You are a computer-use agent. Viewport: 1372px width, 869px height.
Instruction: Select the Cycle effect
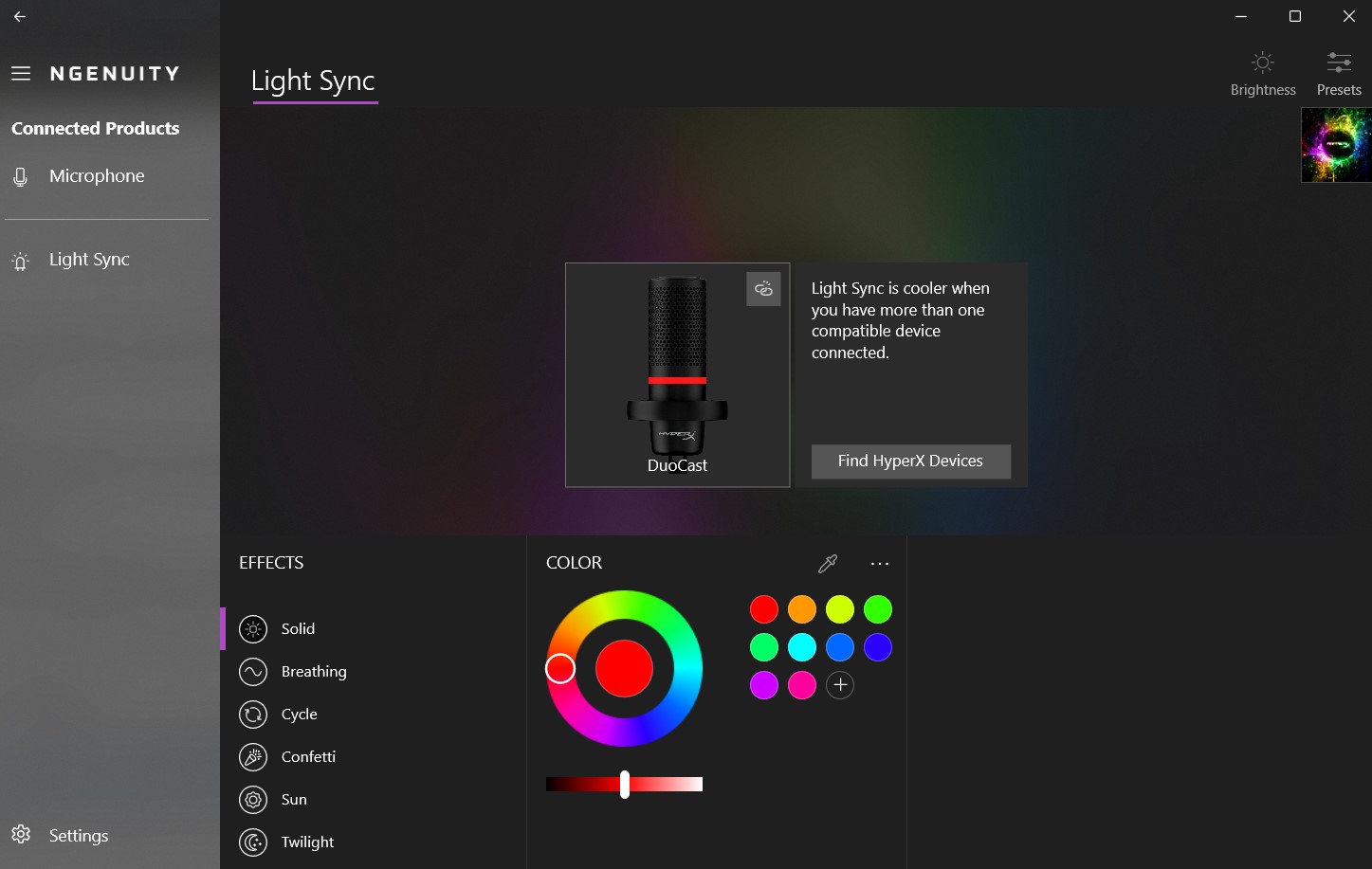click(x=299, y=715)
